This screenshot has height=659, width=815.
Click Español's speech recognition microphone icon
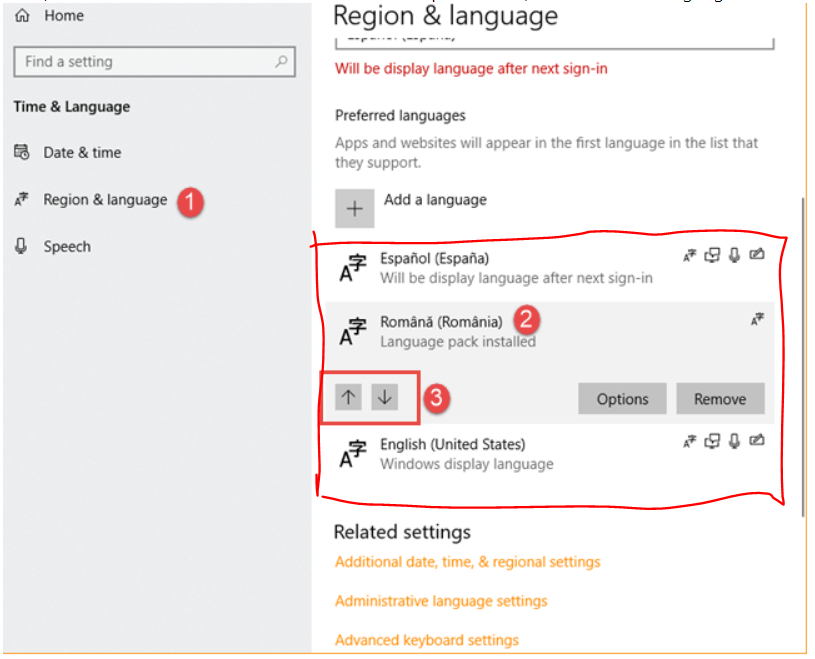pos(734,255)
